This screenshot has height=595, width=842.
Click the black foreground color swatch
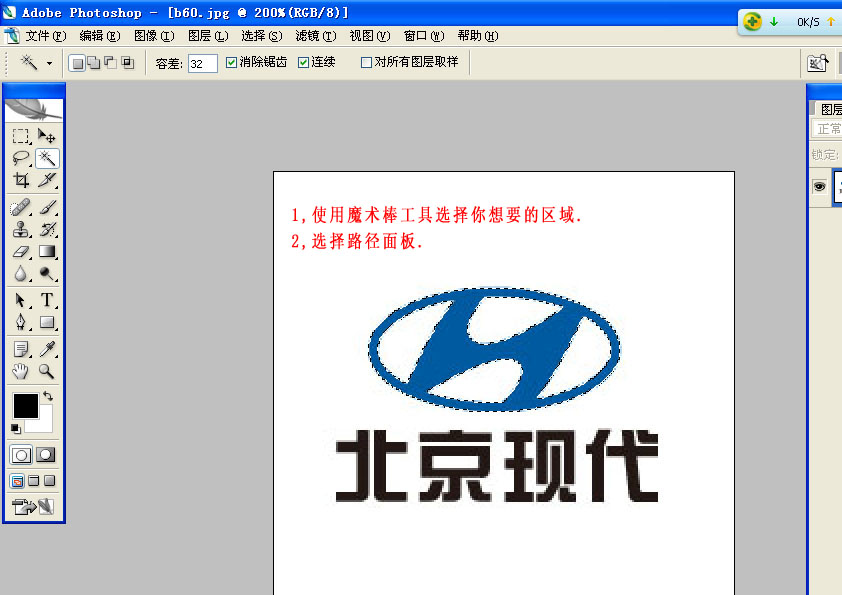coord(25,405)
